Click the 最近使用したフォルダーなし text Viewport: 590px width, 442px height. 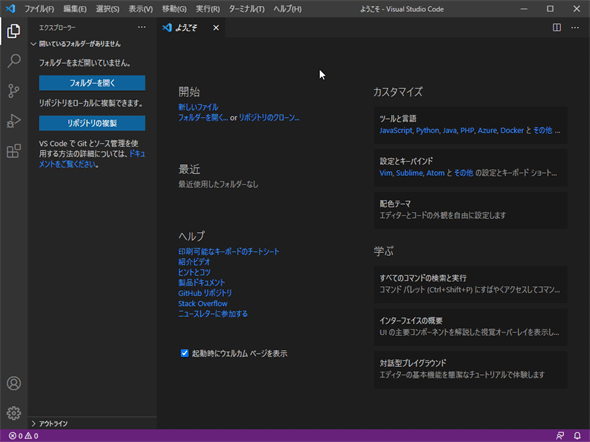(x=218, y=184)
